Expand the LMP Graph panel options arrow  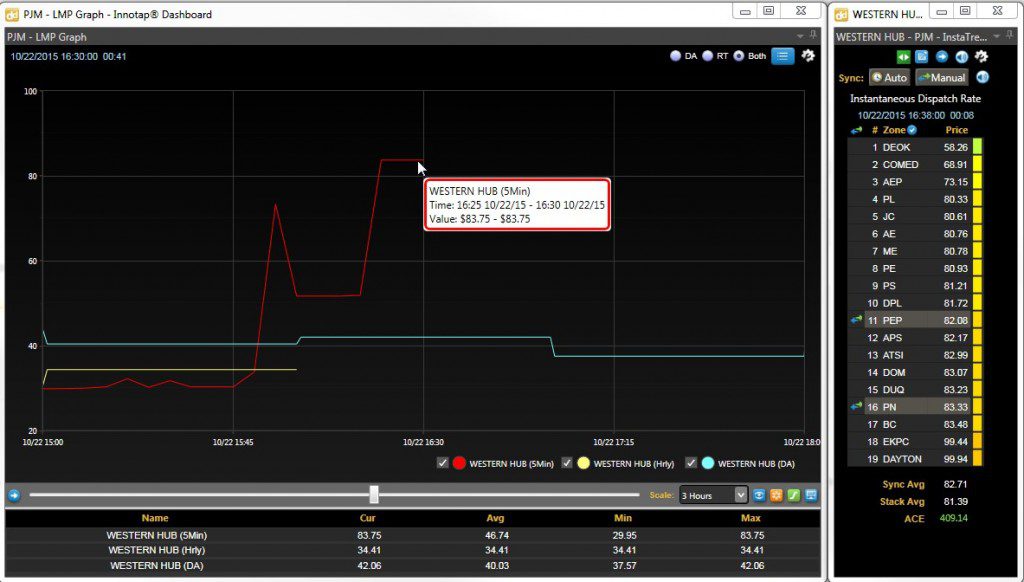coord(800,37)
